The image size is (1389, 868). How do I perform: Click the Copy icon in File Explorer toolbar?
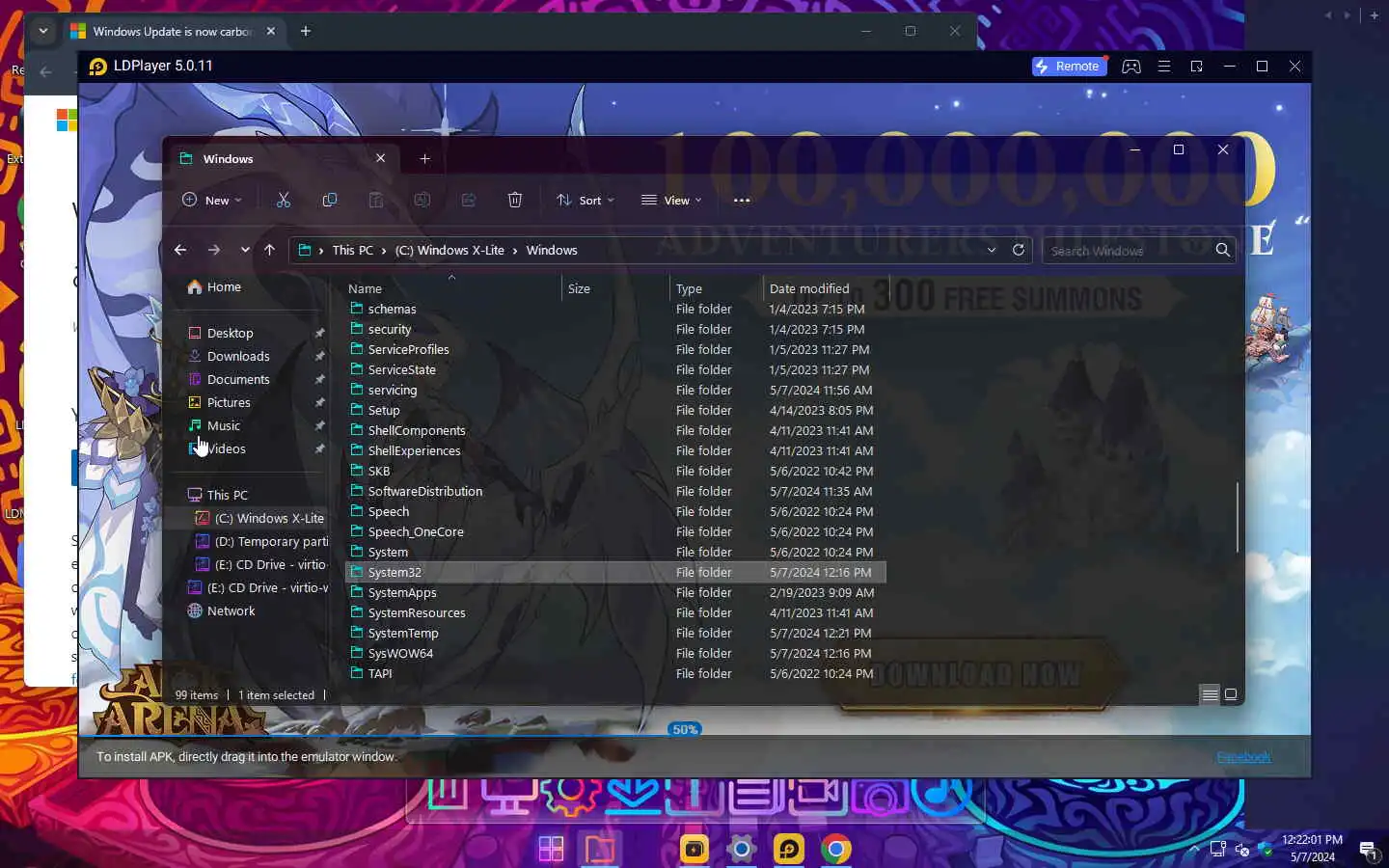click(330, 200)
